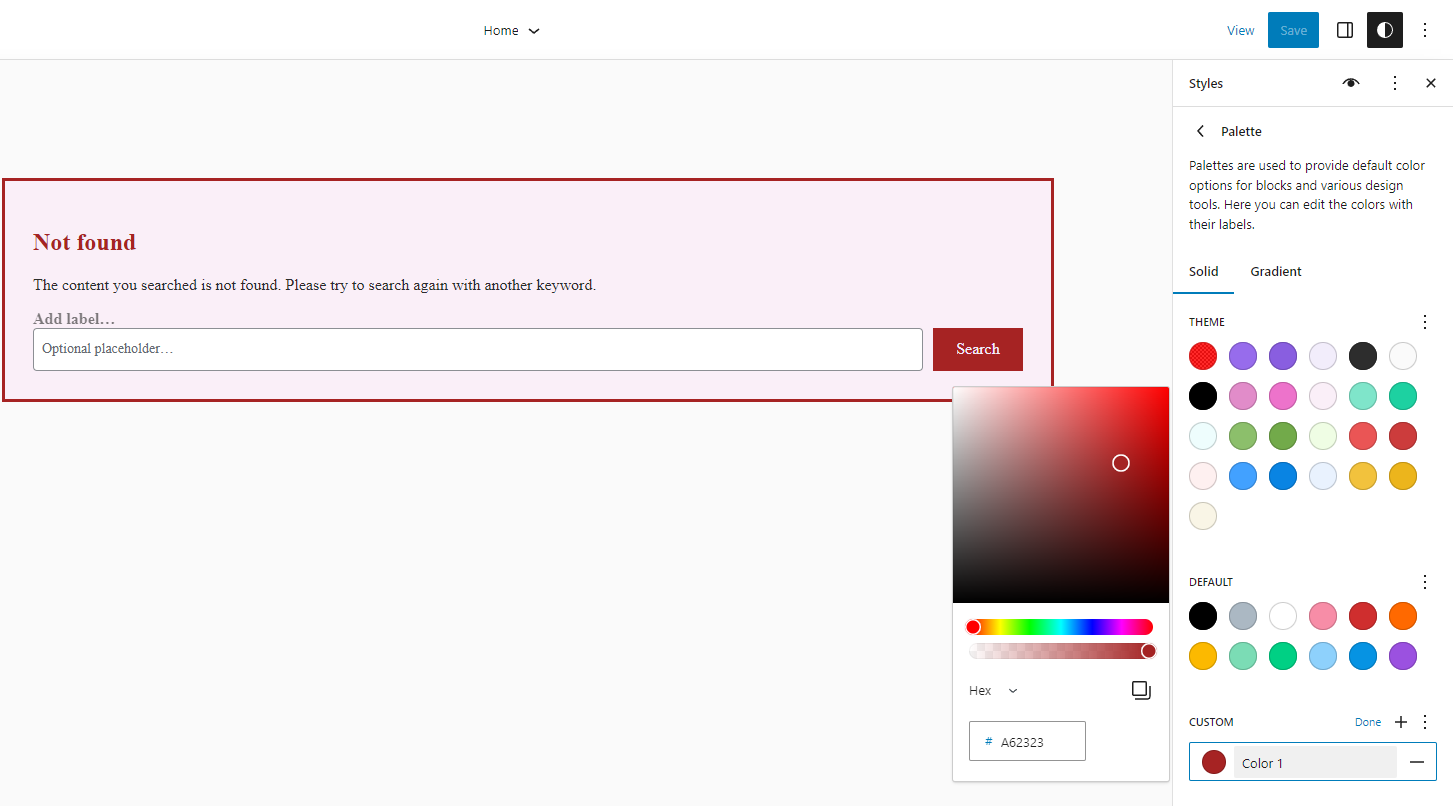The image size is (1453, 806).
Task: Toggle the Styles dark-mode icon button
Action: click(1384, 30)
